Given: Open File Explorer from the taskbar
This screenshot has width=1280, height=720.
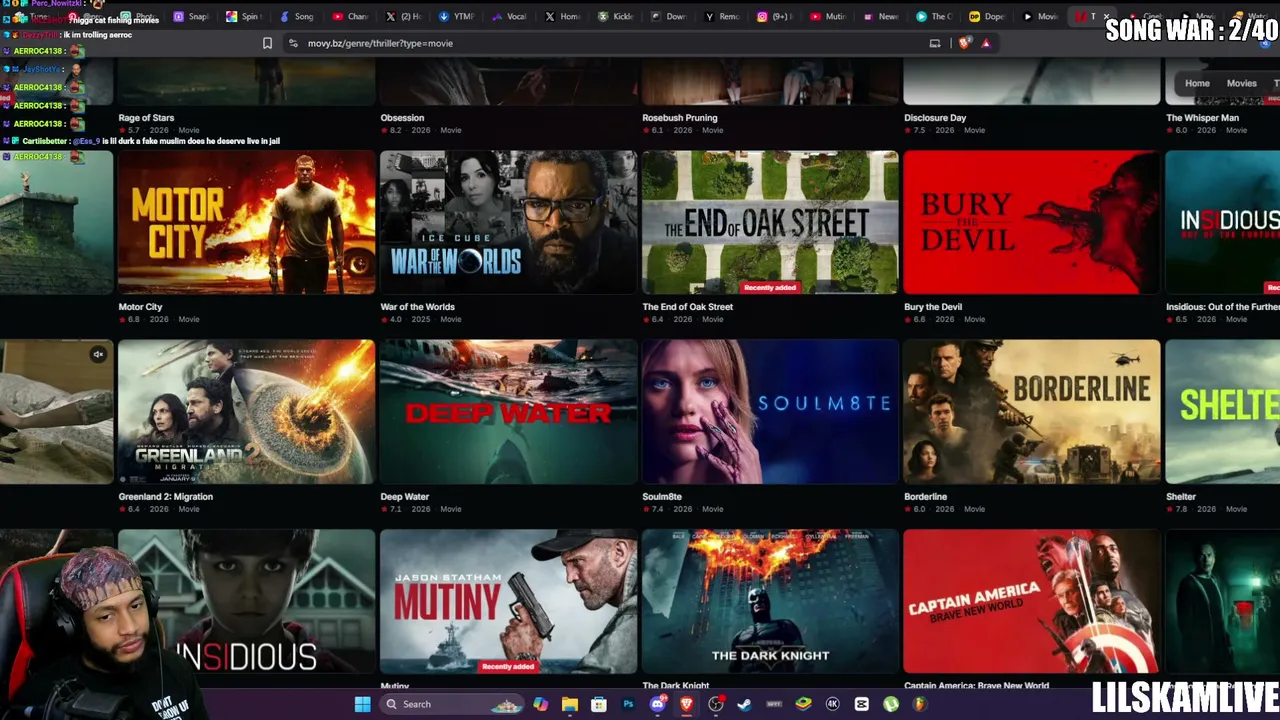Looking at the screenshot, I should (x=569, y=704).
